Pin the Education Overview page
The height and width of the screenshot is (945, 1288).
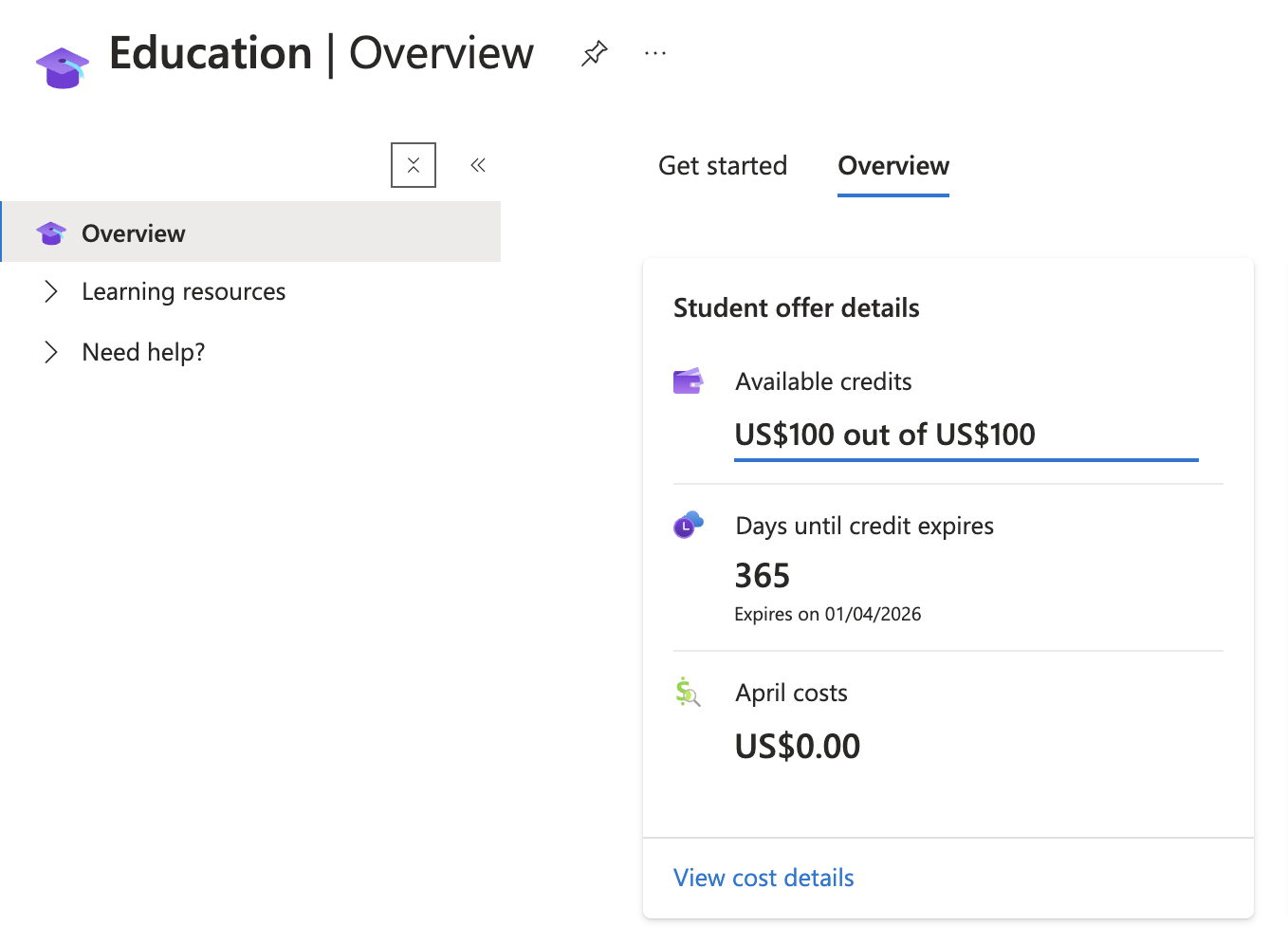(x=594, y=53)
